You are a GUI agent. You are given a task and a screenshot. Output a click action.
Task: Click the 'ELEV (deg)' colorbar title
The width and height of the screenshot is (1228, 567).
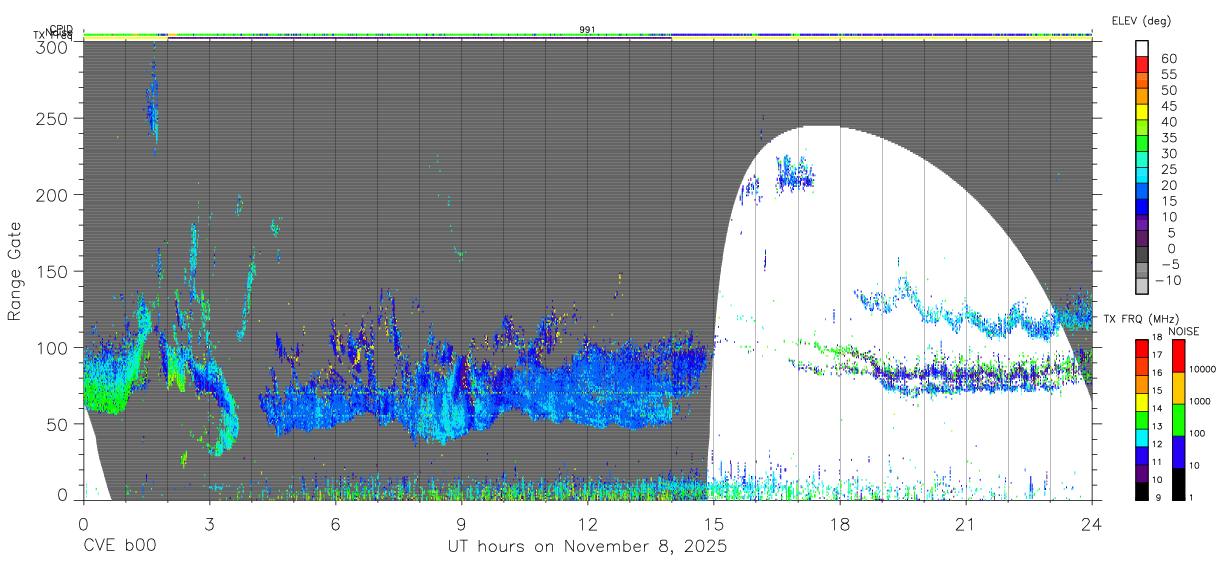pyautogui.click(x=1141, y=21)
